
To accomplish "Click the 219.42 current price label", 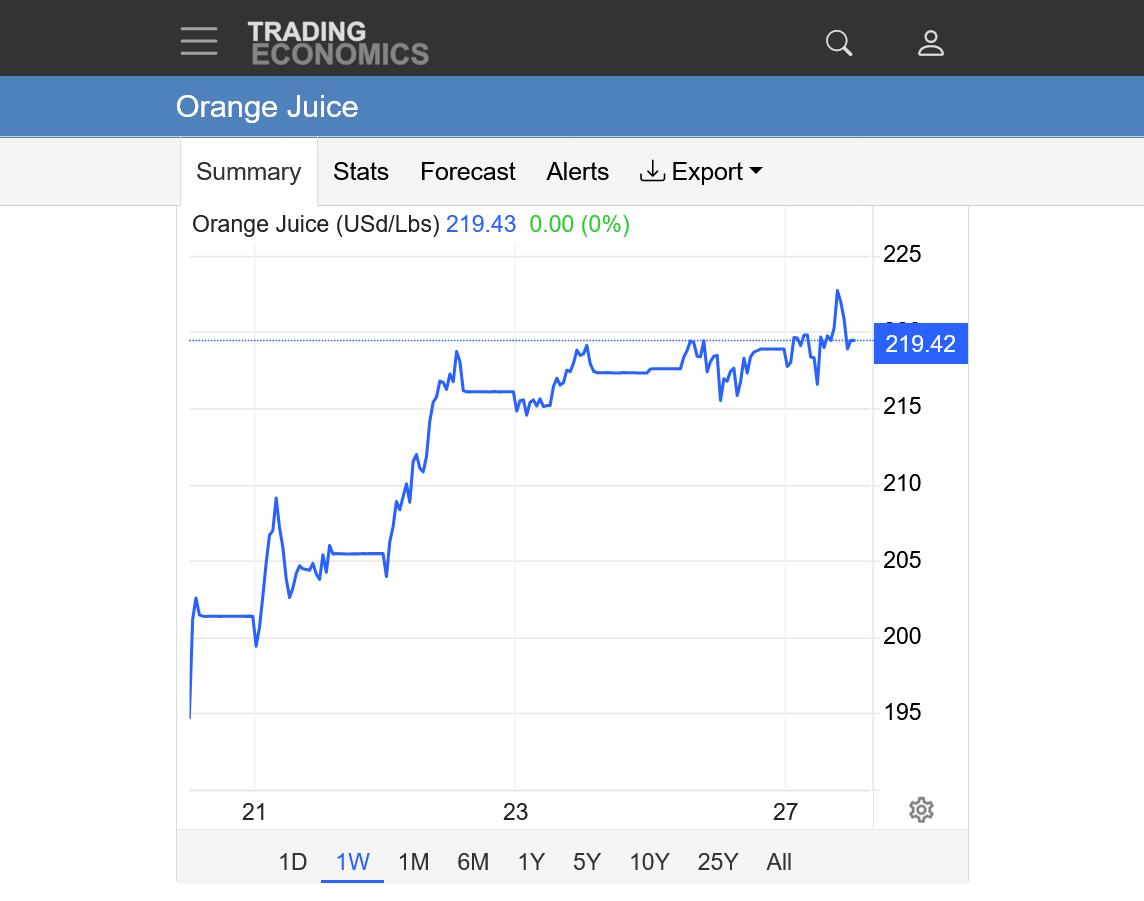I will coord(920,345).
